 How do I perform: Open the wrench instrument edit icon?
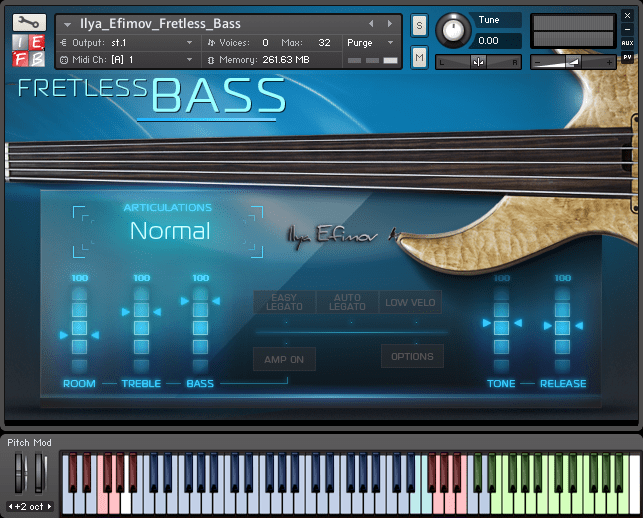(29, 22)
